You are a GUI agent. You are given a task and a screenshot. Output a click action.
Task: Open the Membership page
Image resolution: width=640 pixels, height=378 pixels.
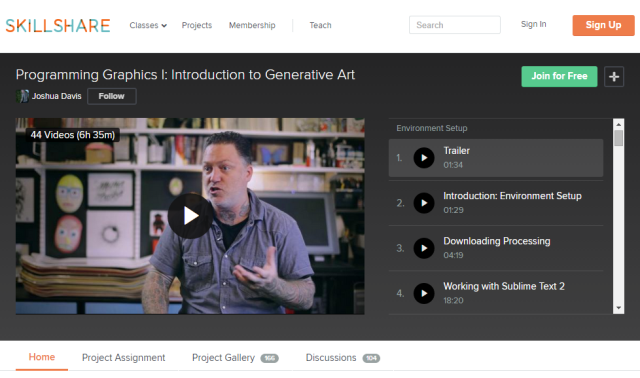pos(252,25)
